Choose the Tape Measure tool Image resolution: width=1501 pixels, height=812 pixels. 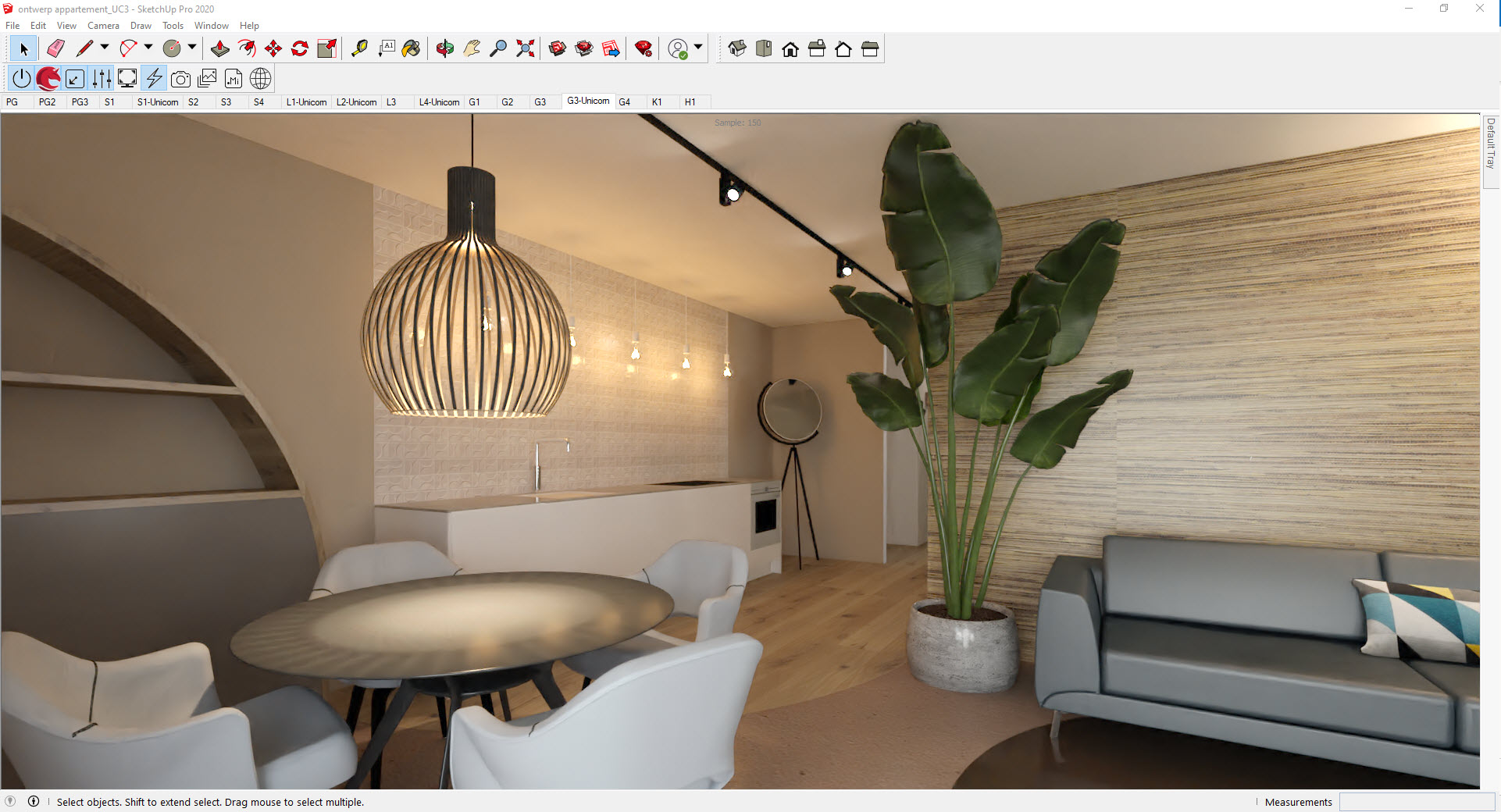click(359, 49)
